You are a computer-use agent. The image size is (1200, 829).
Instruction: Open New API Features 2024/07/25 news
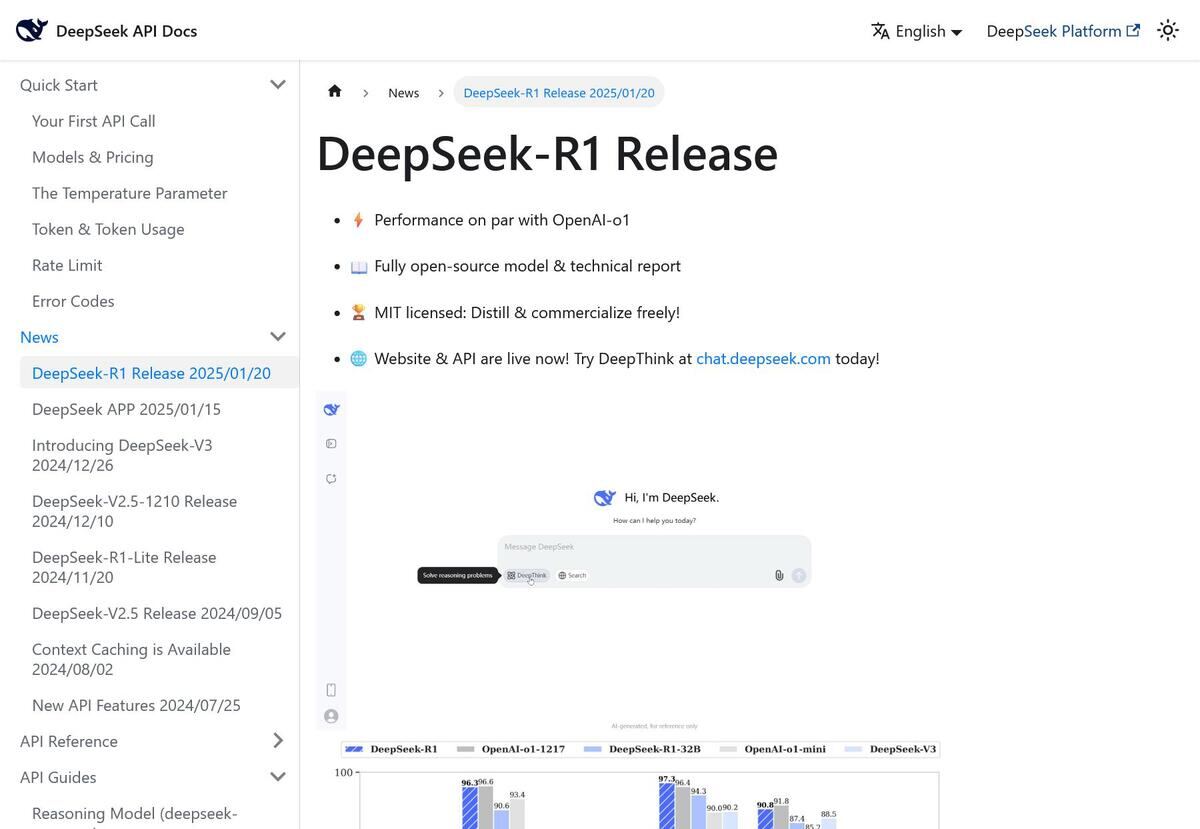coord(136,705)
